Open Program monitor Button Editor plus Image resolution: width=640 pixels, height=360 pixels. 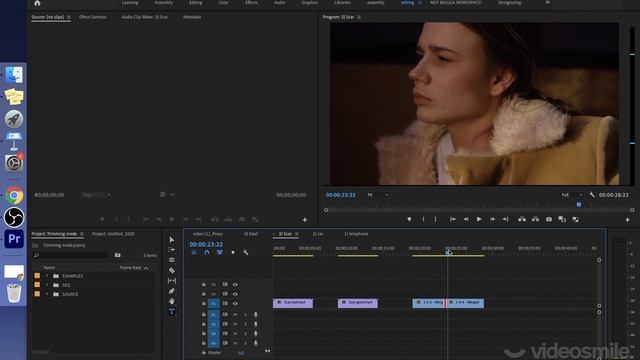(627, 220)
